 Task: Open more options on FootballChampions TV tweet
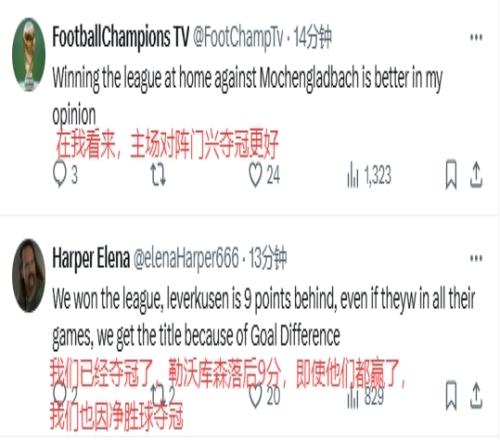click(476, 37)
